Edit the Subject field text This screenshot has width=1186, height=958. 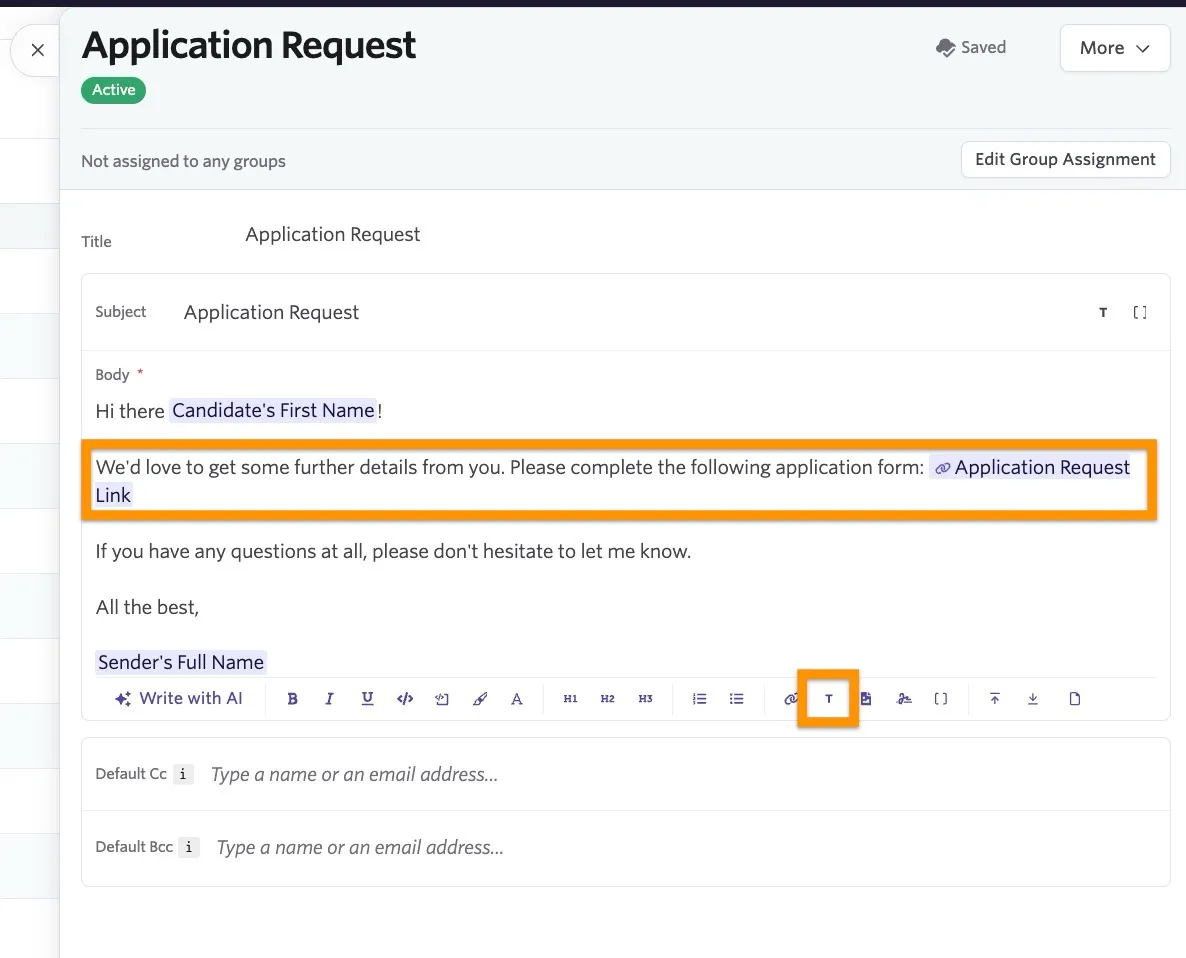click(272, 312)
